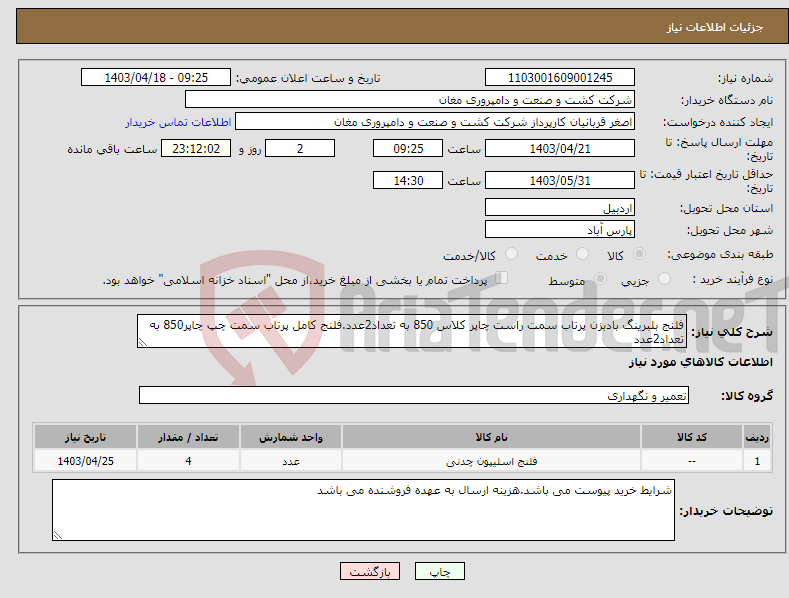
Task: Click the چاپ (print) button
Action: click(x=439, y=571)
